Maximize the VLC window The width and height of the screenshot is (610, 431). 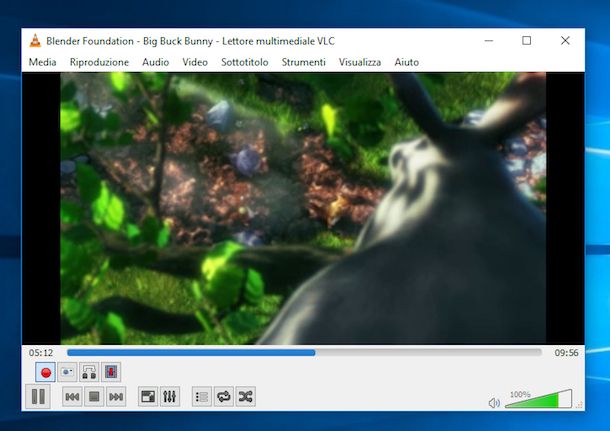click(x=526, y=40)
